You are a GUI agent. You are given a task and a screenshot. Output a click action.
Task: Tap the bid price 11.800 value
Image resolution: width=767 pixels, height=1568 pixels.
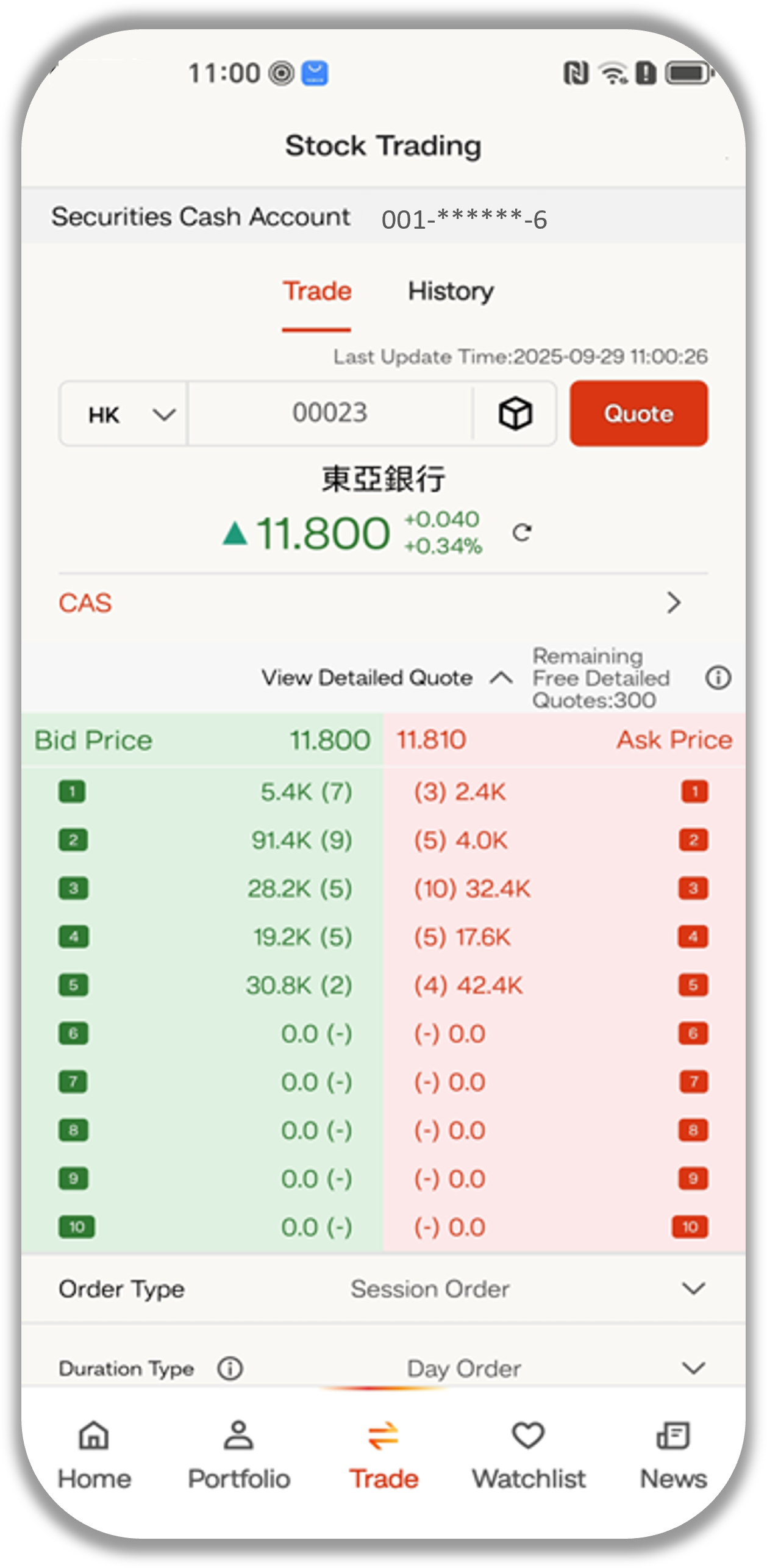click(330, 740)
